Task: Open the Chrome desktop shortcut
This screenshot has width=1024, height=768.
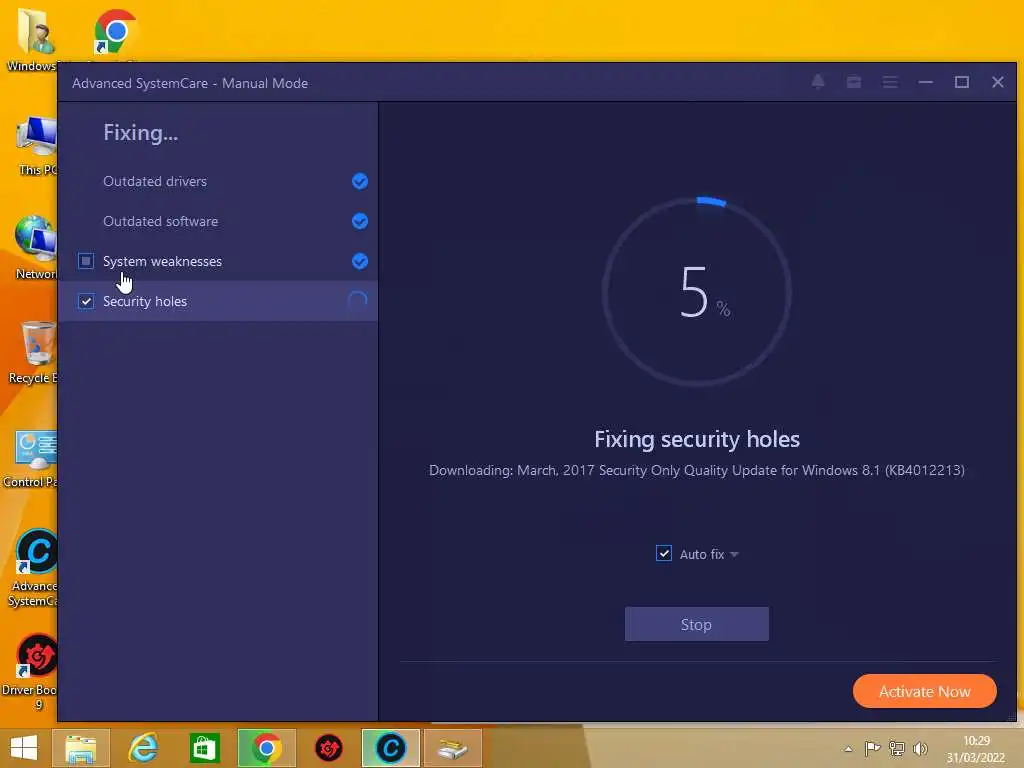Action: (x=114, y=31)
